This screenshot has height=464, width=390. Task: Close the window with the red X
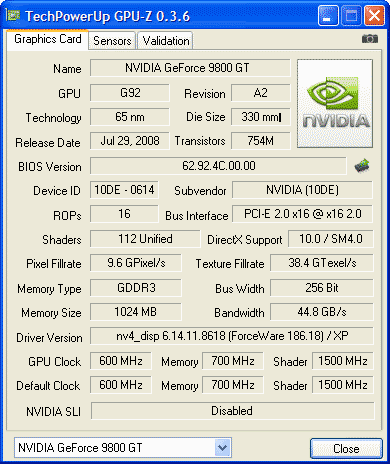(374, 15)
